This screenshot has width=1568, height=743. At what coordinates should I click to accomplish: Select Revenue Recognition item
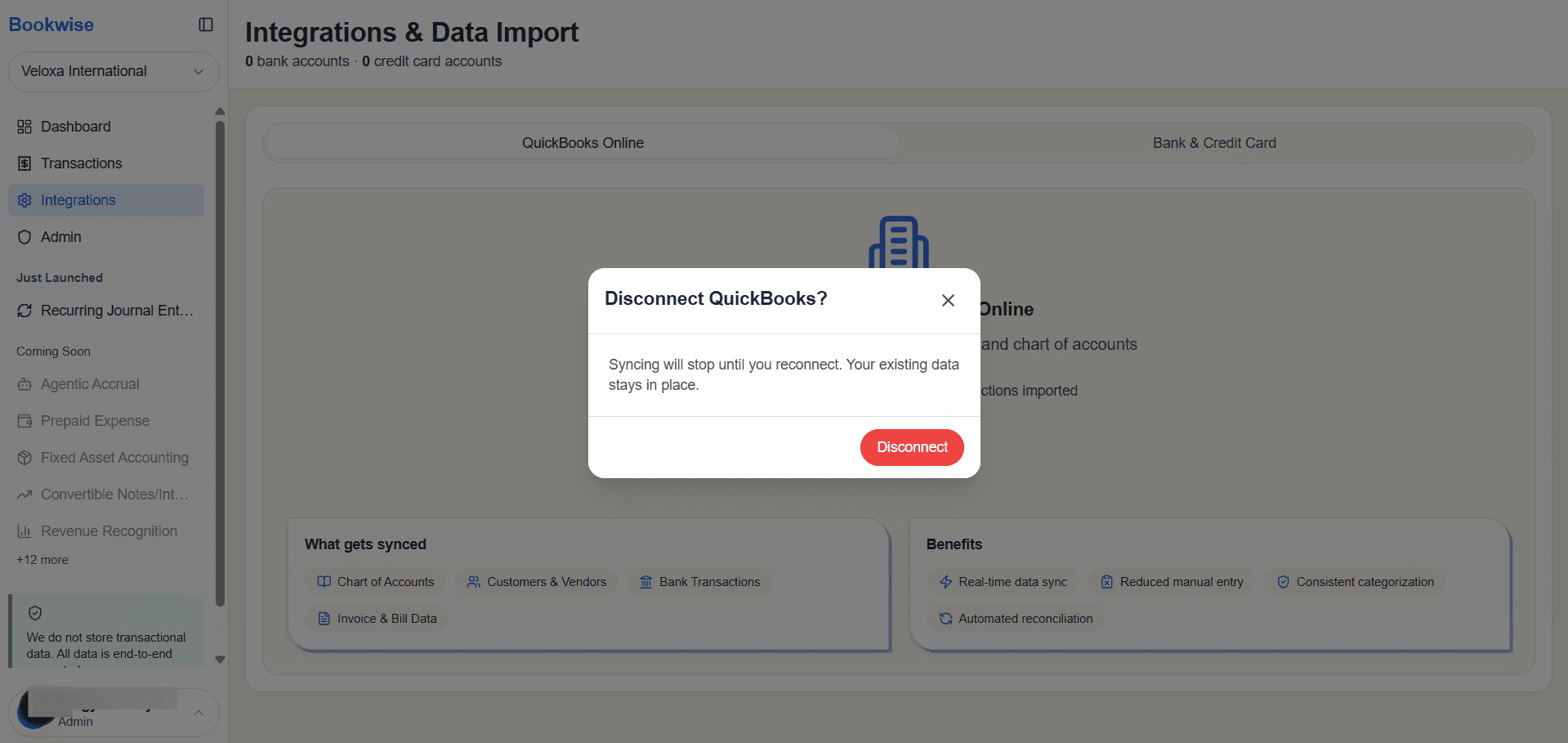106,531
